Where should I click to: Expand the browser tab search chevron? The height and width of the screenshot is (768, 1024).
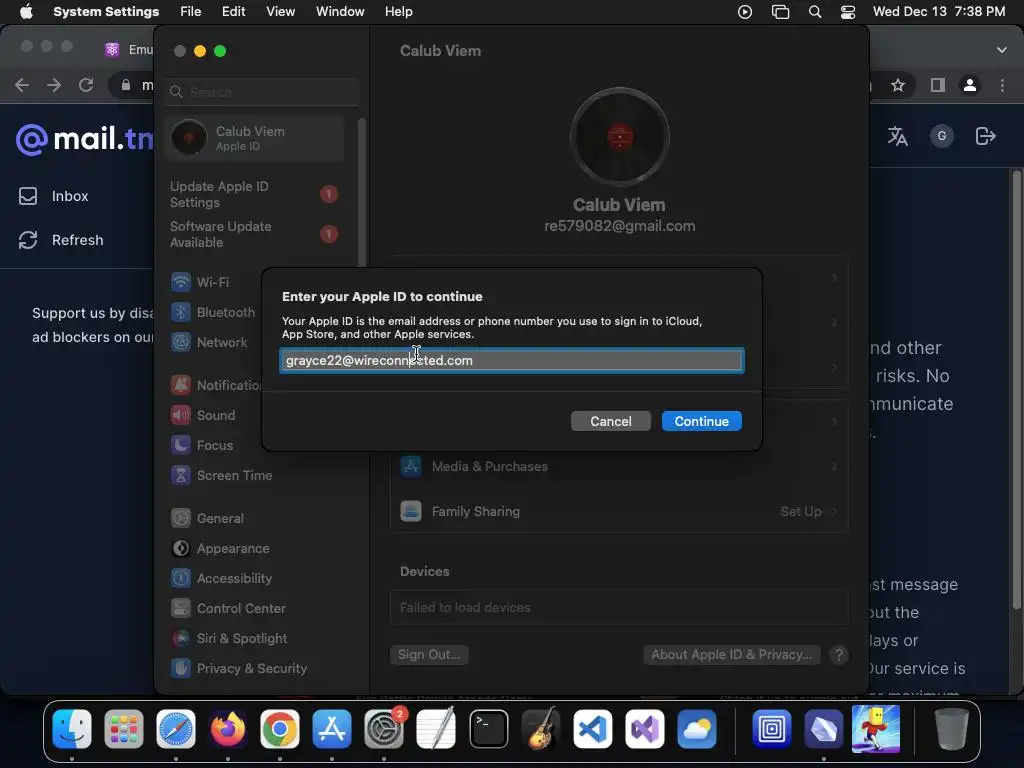point(1002,50)
